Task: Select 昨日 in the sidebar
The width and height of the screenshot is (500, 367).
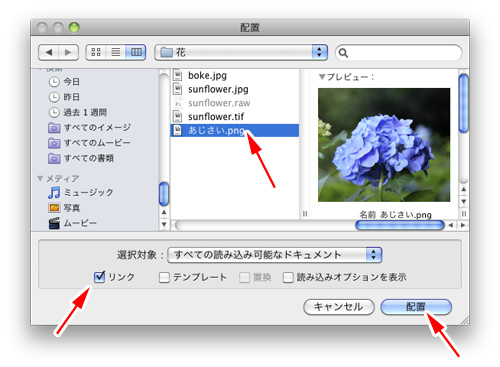Action: tap(72, 97)
